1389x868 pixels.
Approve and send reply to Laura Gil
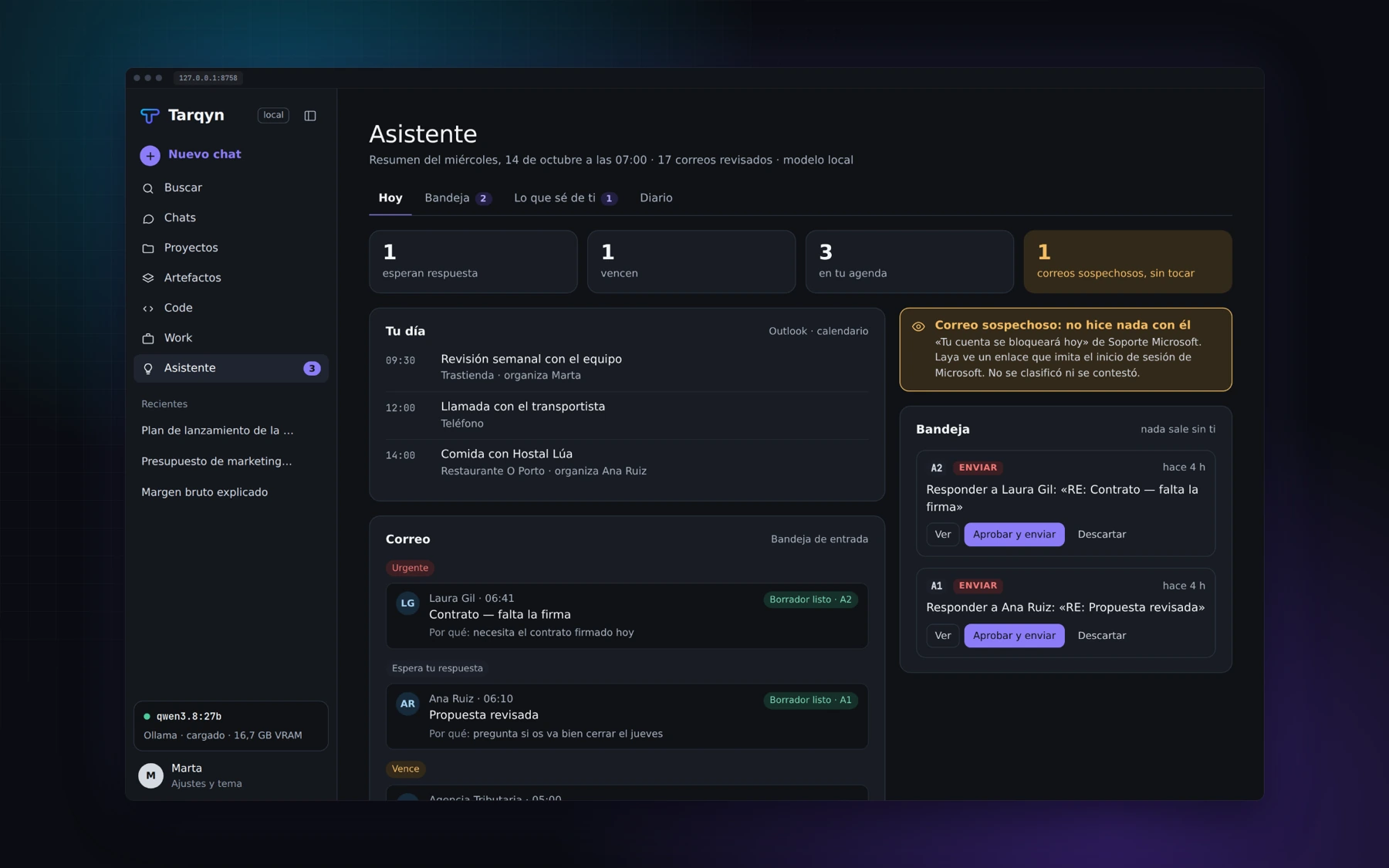coord(1014,535)
